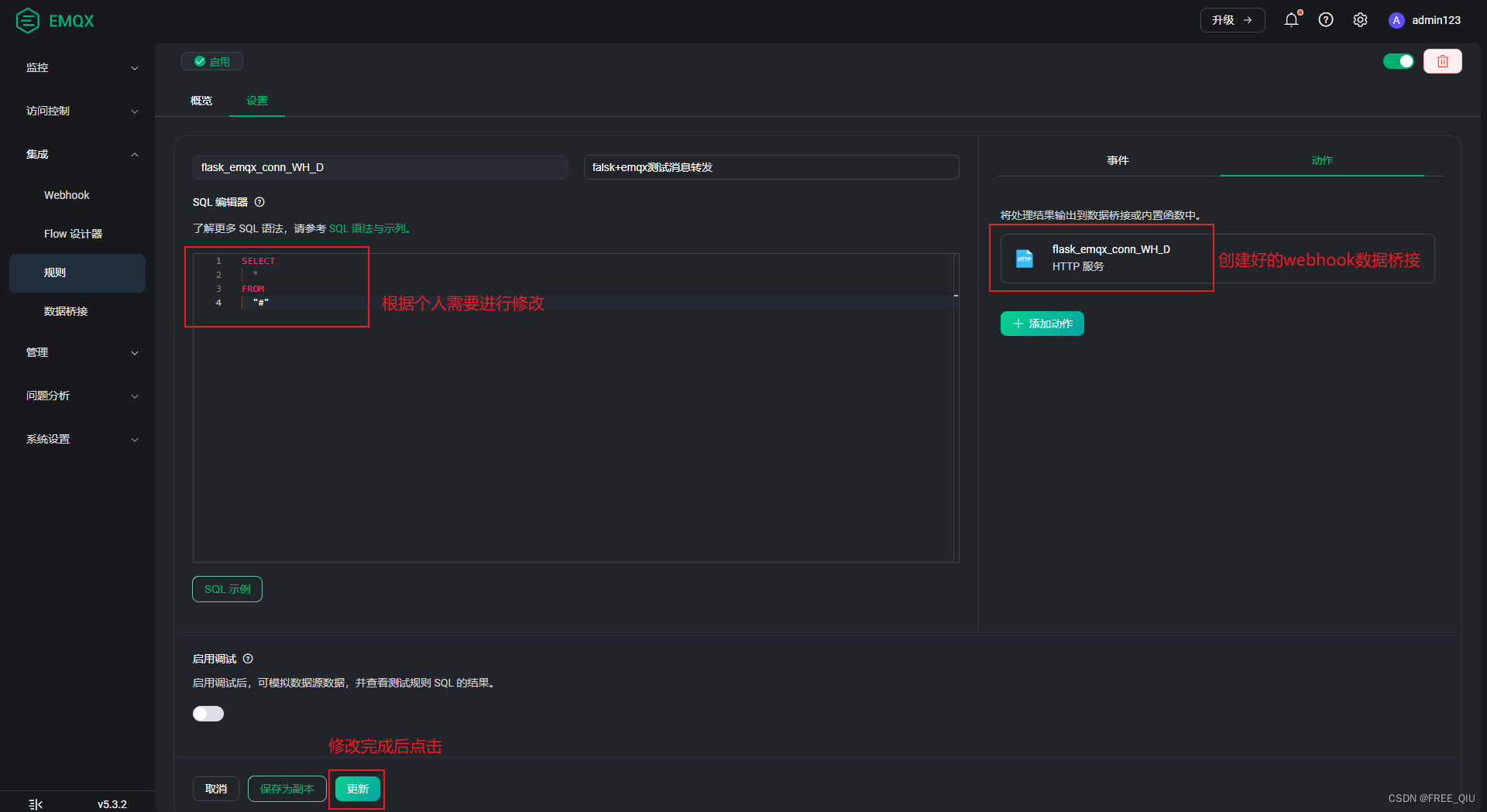This screenshot has width=1487, height=812.
Task: Switch to the 事件 tab
Action: tap(1118, 160)
